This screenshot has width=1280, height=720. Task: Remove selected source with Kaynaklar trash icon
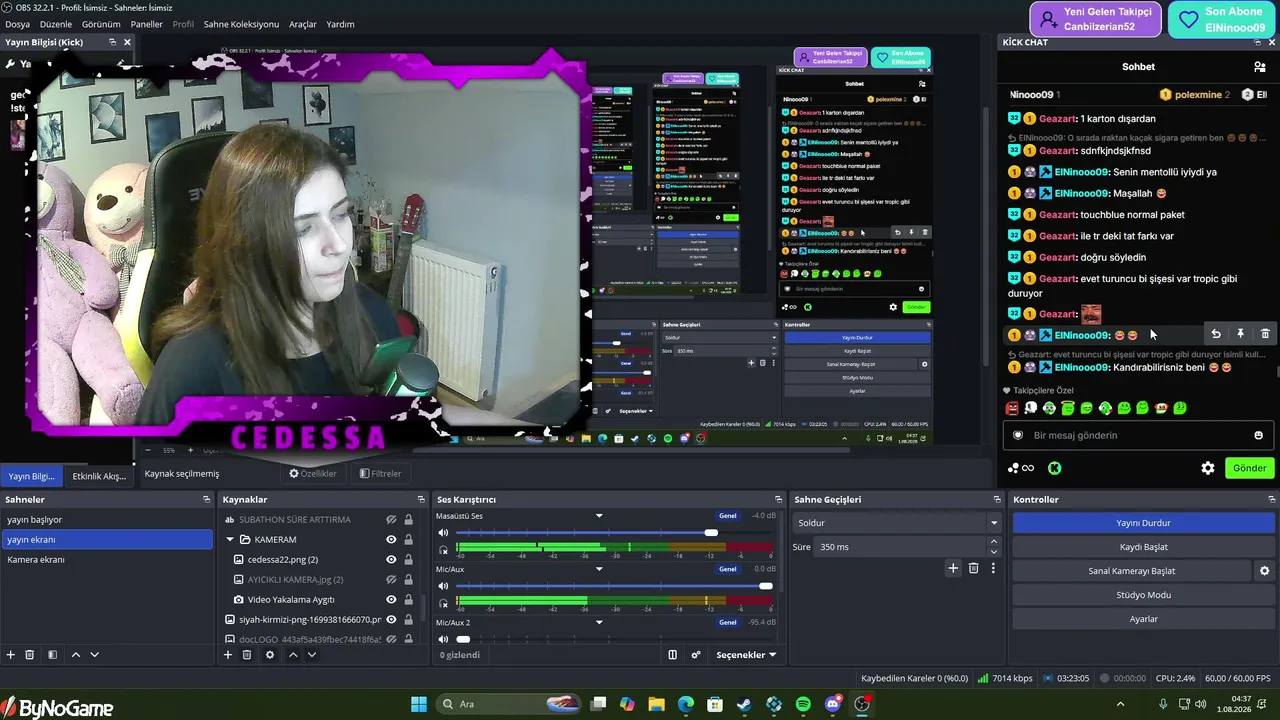[x=247, y=655]
